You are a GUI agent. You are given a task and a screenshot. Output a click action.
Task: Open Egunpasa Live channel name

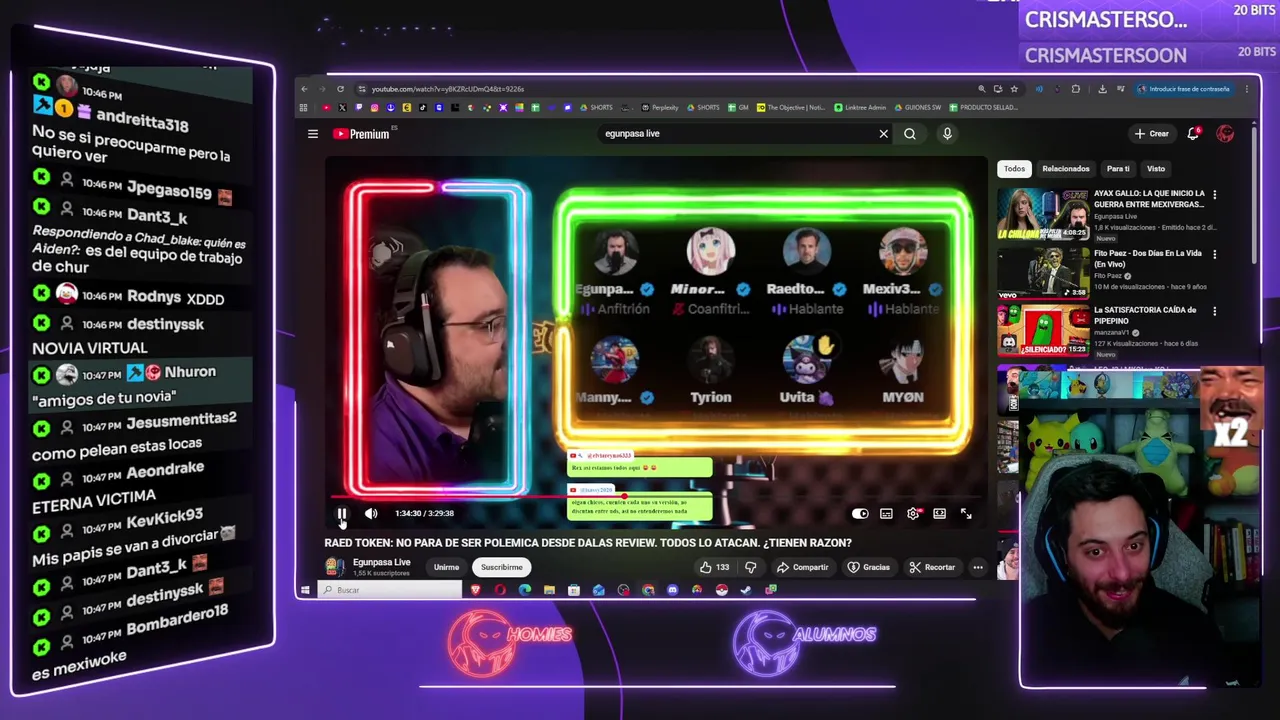[x=381, y=562]
